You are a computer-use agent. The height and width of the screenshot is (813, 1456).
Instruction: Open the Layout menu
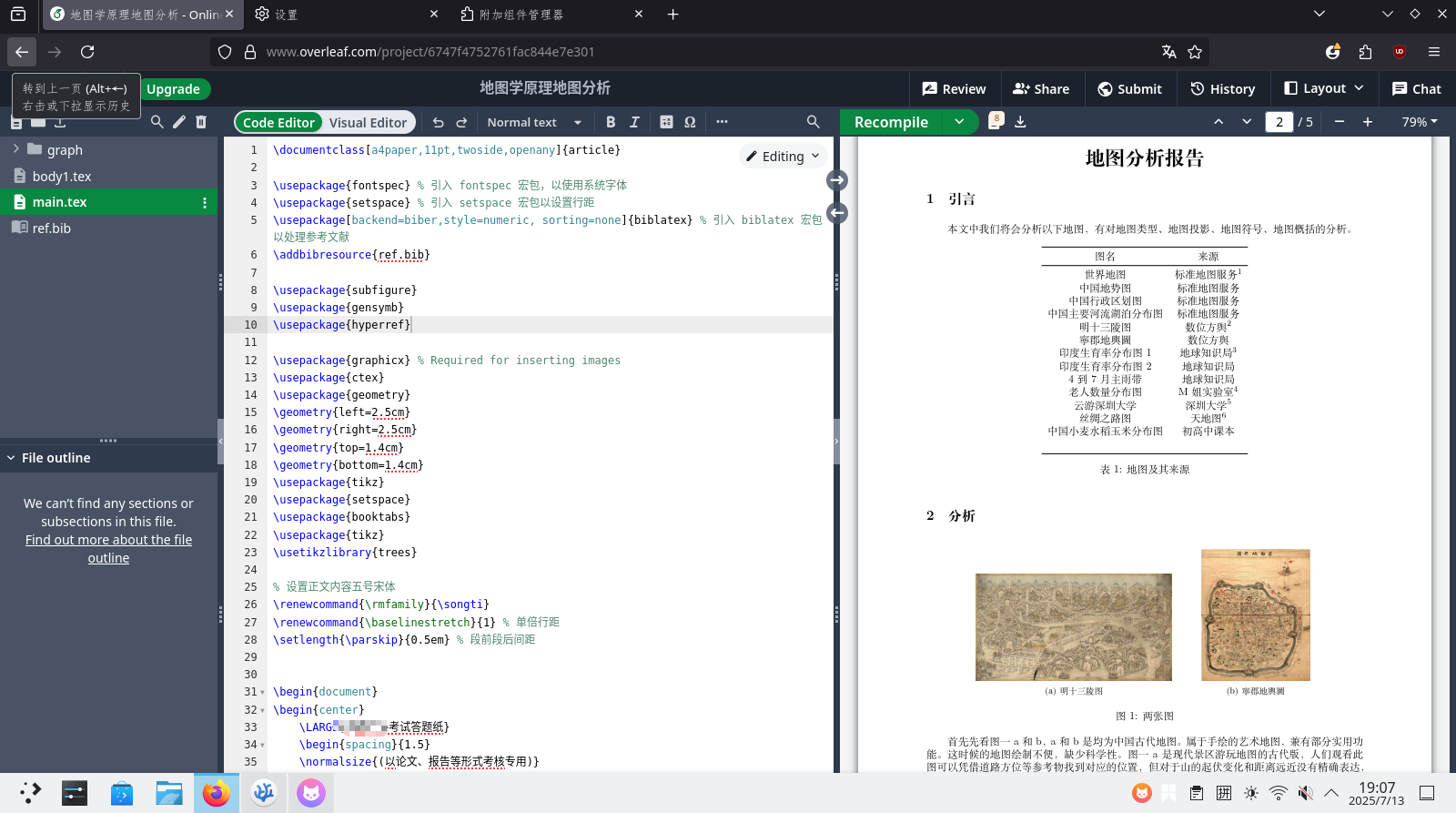(1323, 88)
